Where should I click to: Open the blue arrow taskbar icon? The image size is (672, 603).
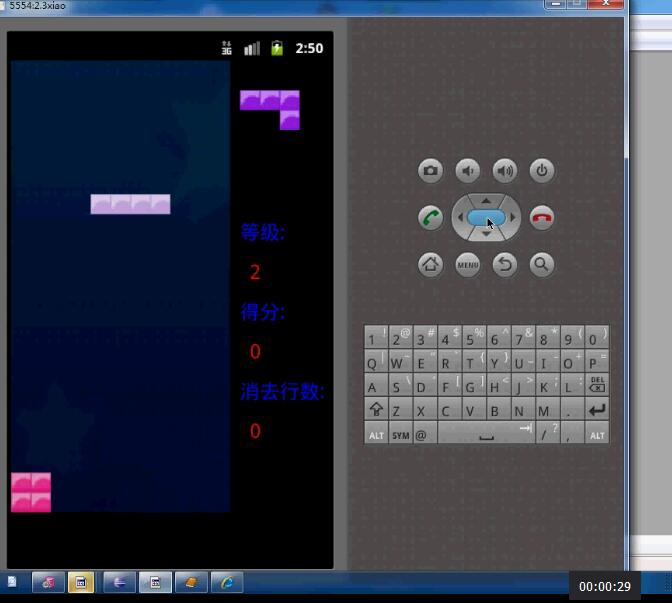point(119,582)
